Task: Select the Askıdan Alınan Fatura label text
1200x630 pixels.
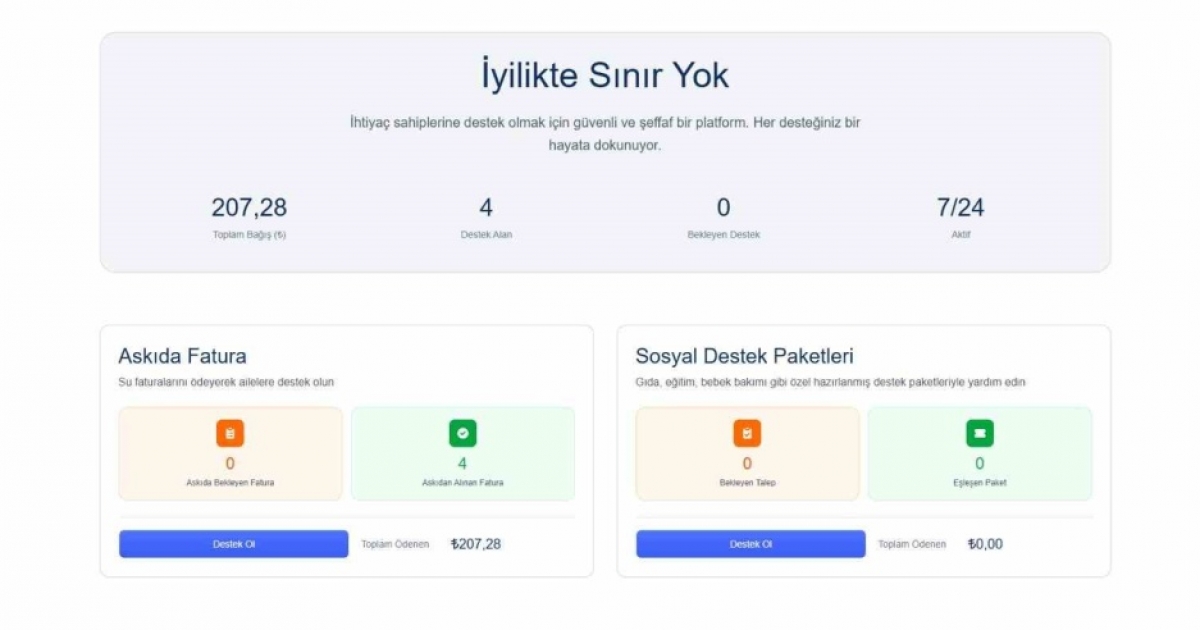Action: [462, 482]
